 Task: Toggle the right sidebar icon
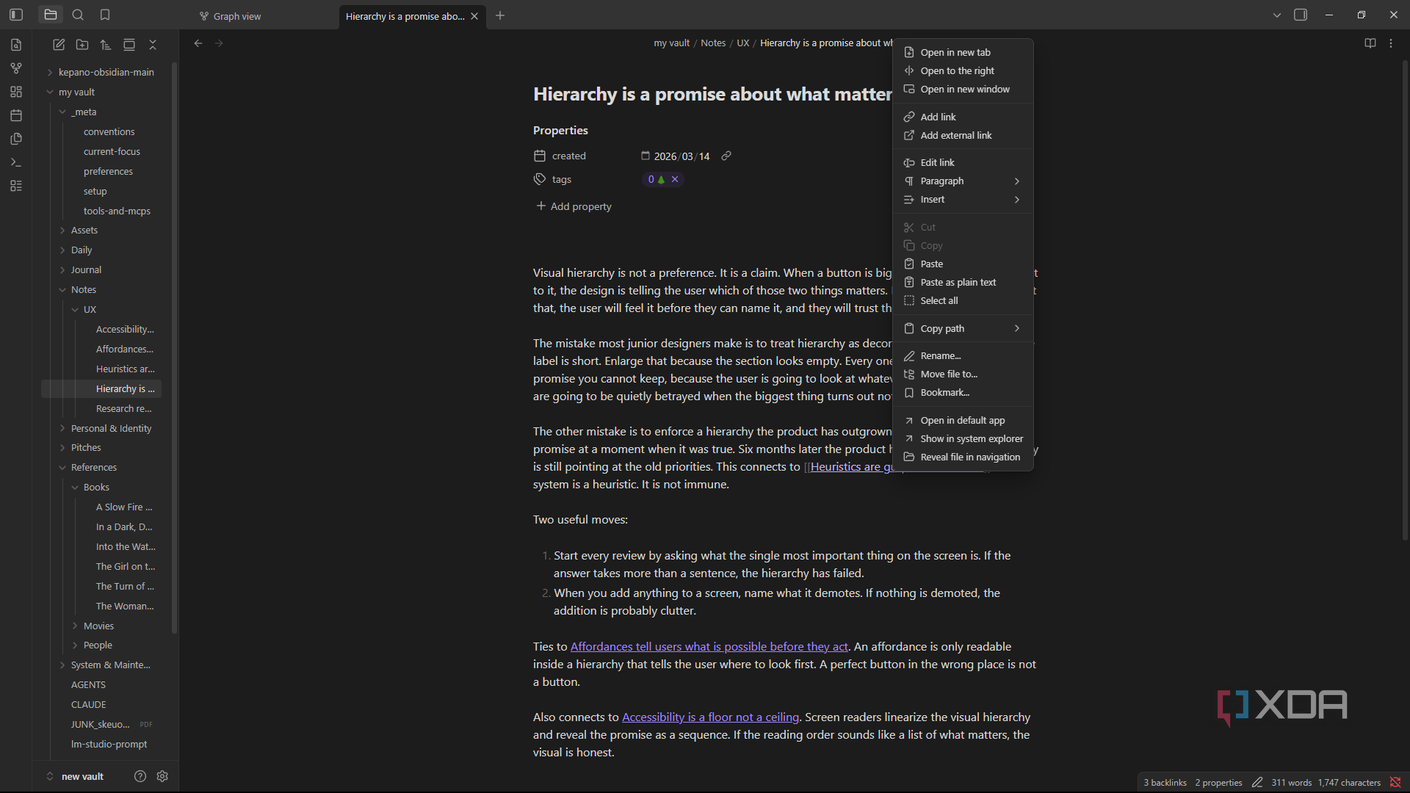coord(1300,15)
